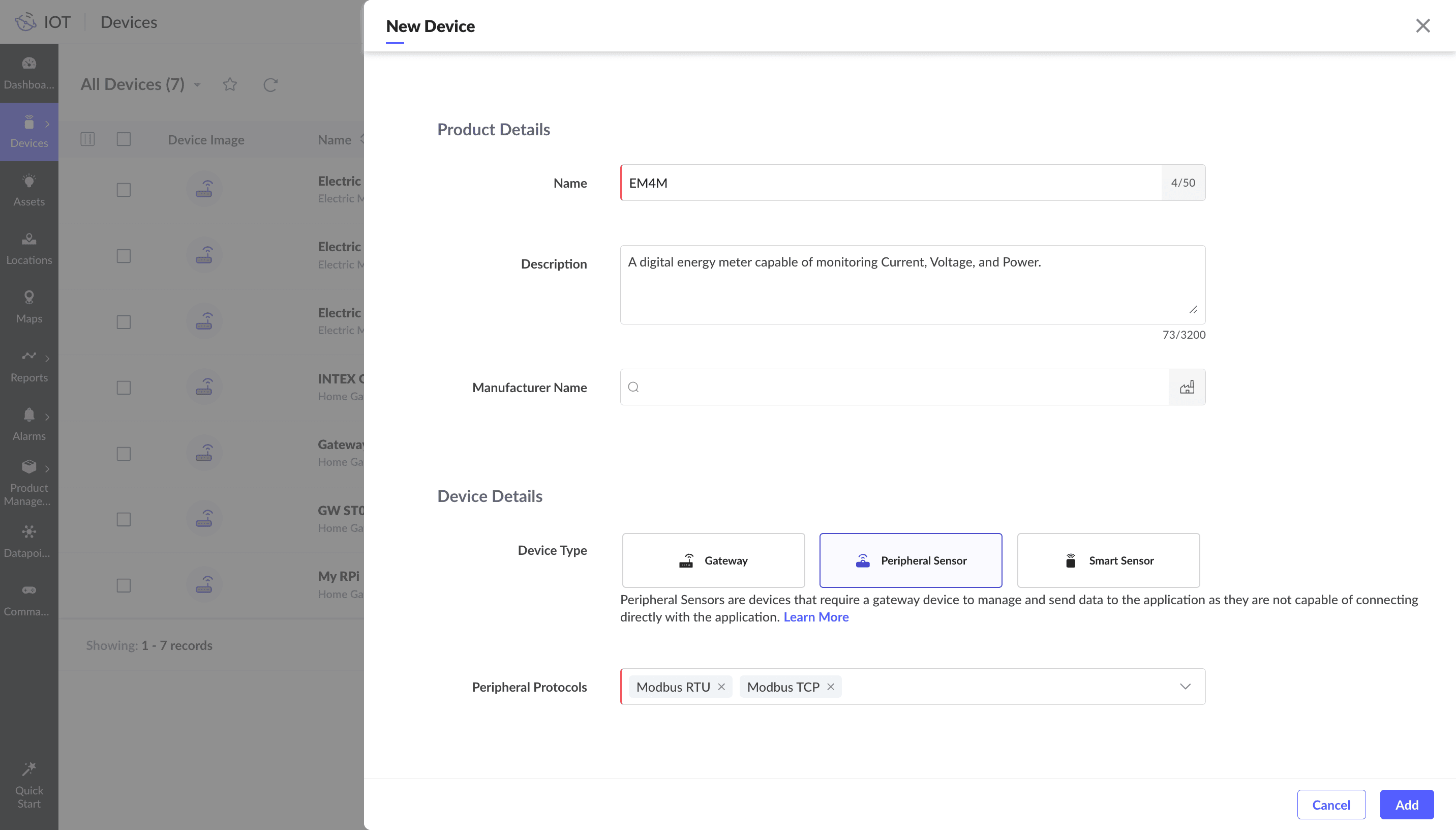Click the Add button

click(x=1406, y=804)
